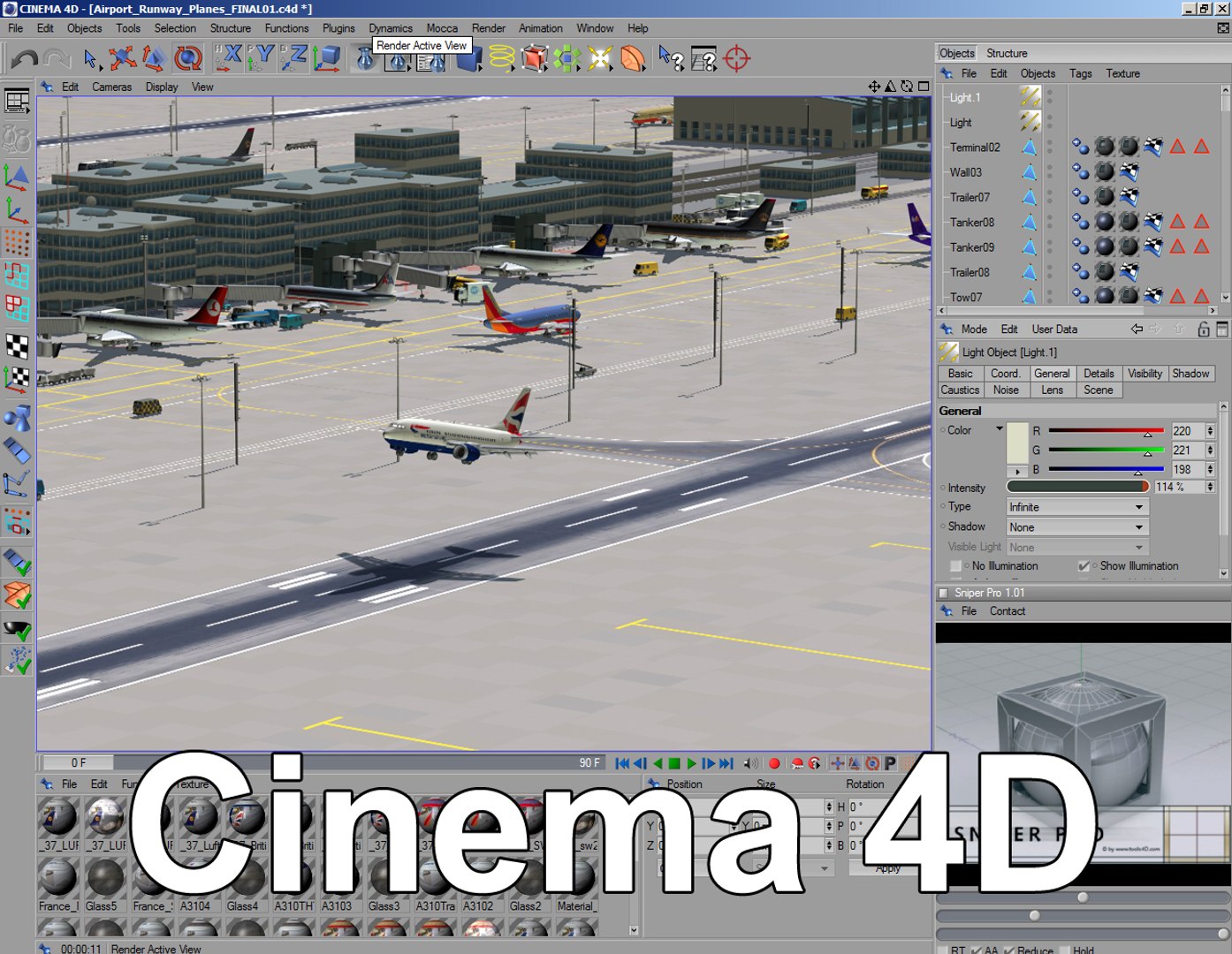The width and height of the screenshot is (1232, 954).
Task: Click the viewport maximize square icon
Action: click(x=924, y=87)
